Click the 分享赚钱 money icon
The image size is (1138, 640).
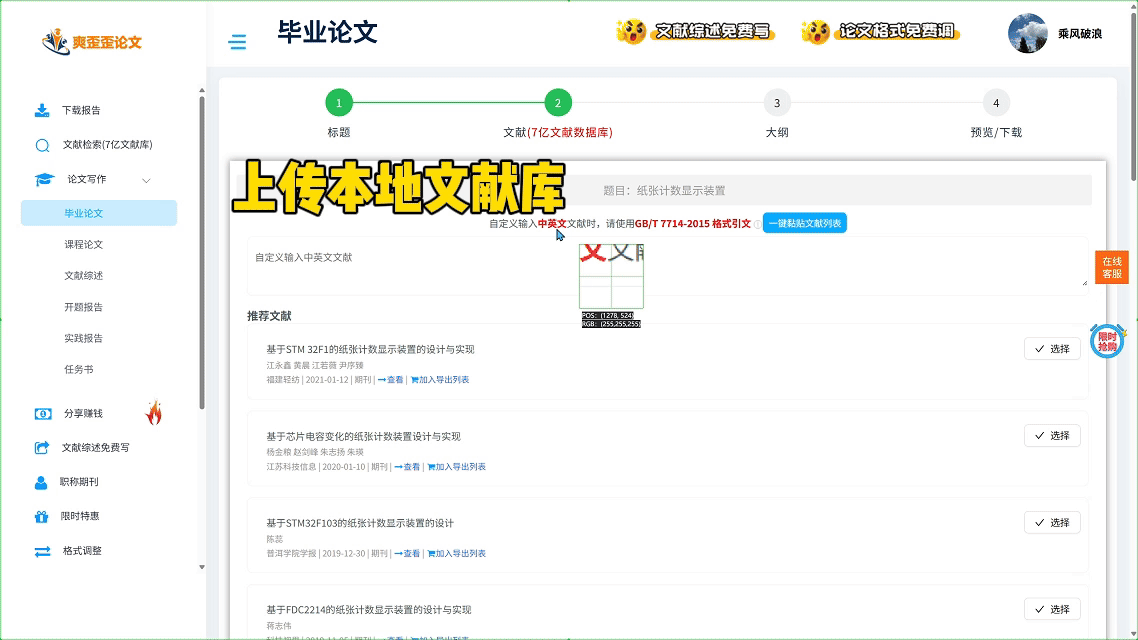[x=43, y=413]
